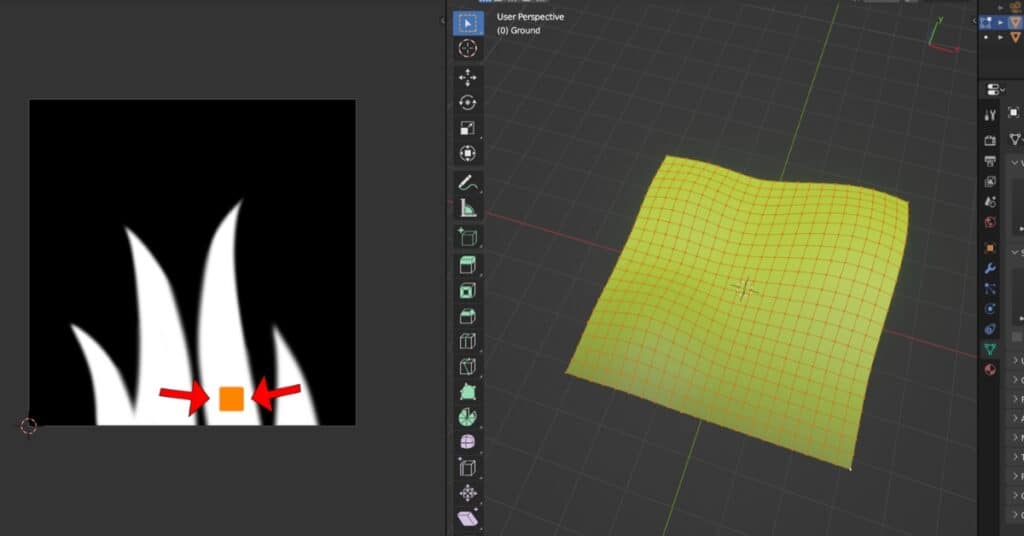Choose the Add Cube tool
The width and height of the screenshot is (1024, 536).
tap(468, 237)
